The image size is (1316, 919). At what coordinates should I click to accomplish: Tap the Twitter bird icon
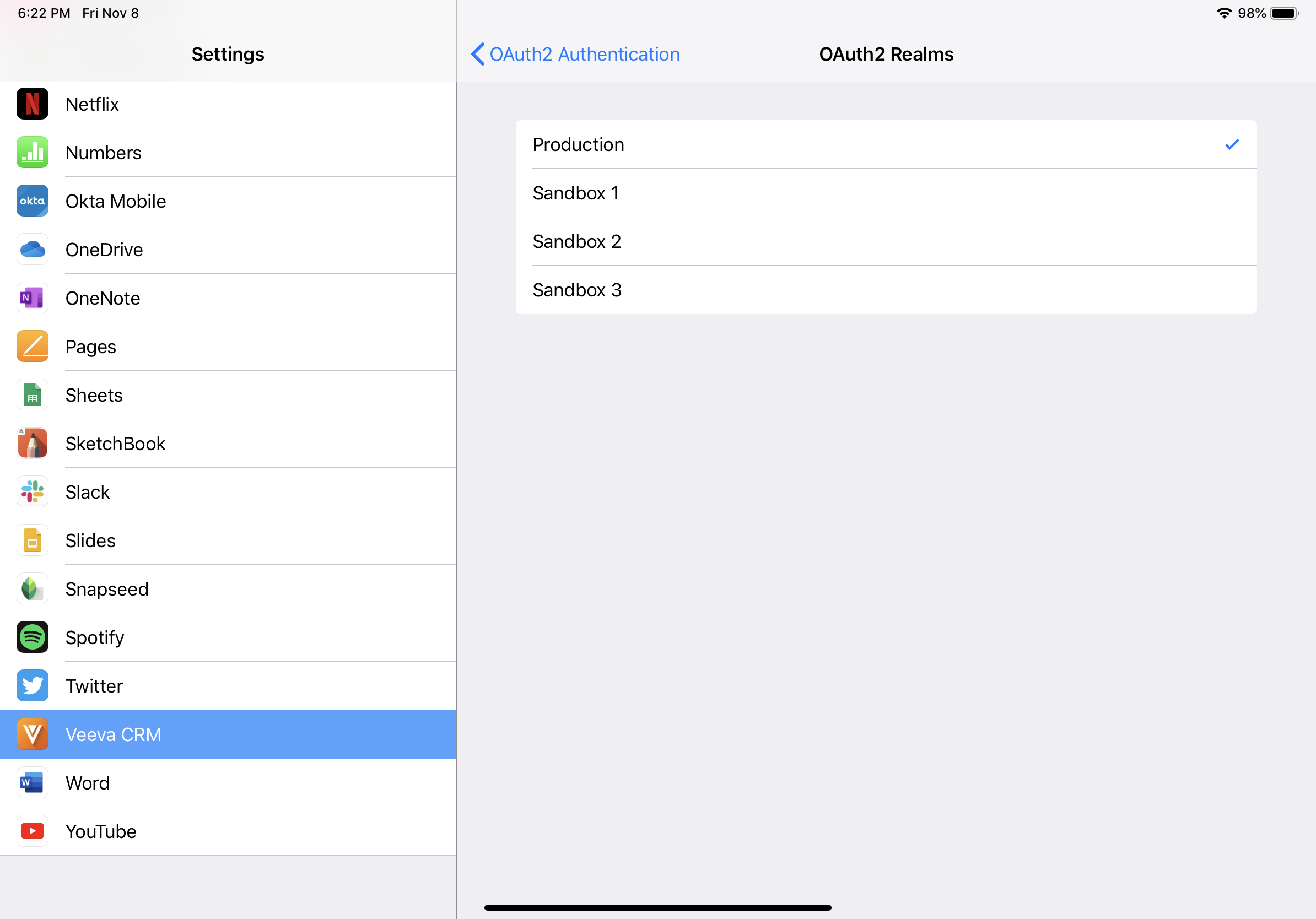click(x=33, y=686)
